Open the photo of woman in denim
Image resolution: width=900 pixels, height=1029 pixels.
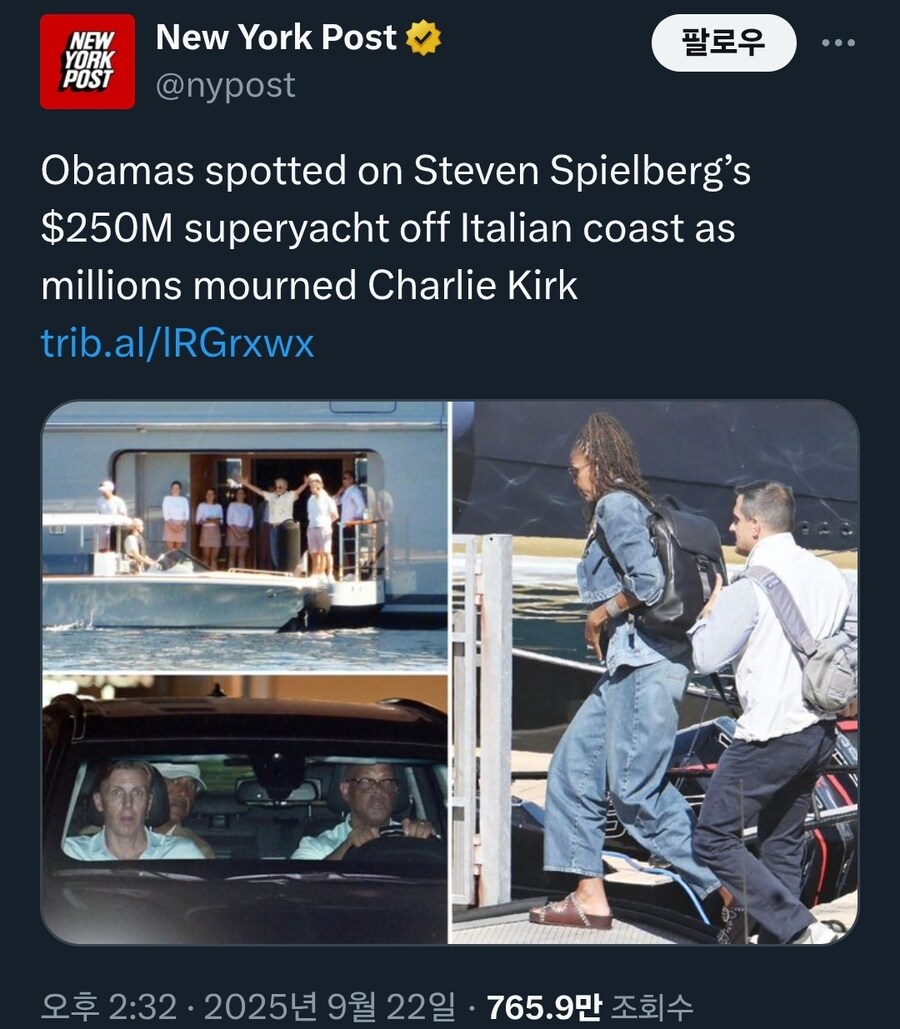pos(655,673)
